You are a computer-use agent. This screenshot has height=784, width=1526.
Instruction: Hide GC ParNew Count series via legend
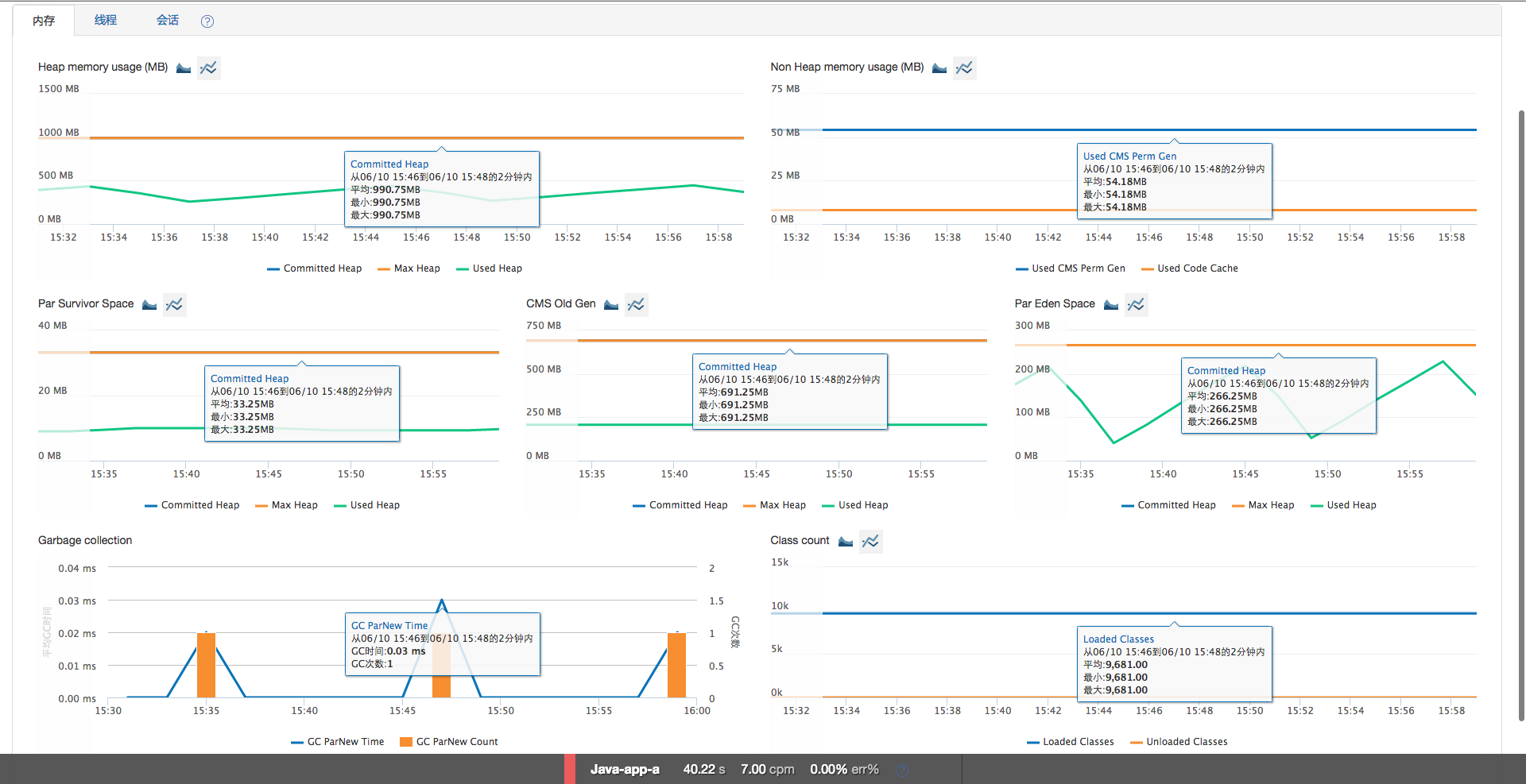449,742
